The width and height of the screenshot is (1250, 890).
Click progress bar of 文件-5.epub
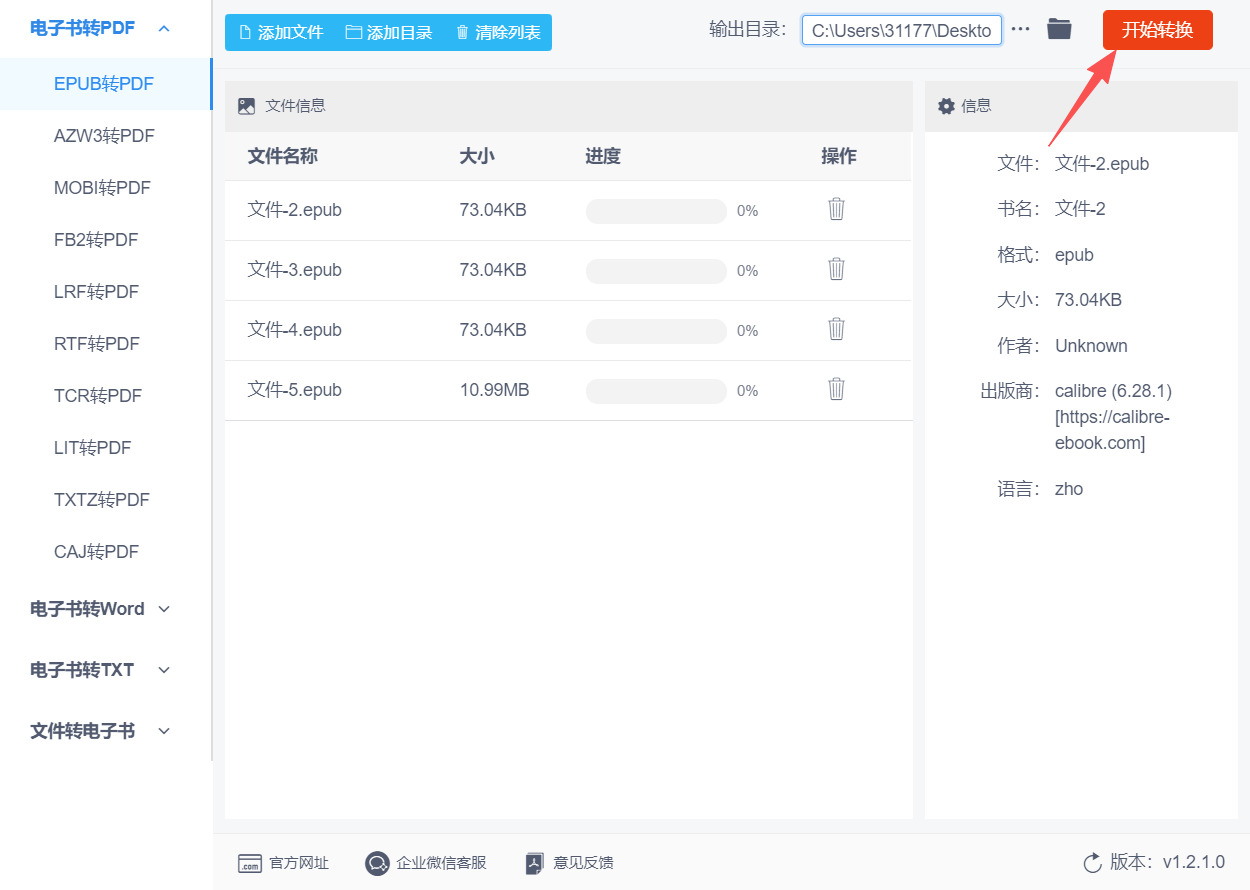click(x=656, y=391)
